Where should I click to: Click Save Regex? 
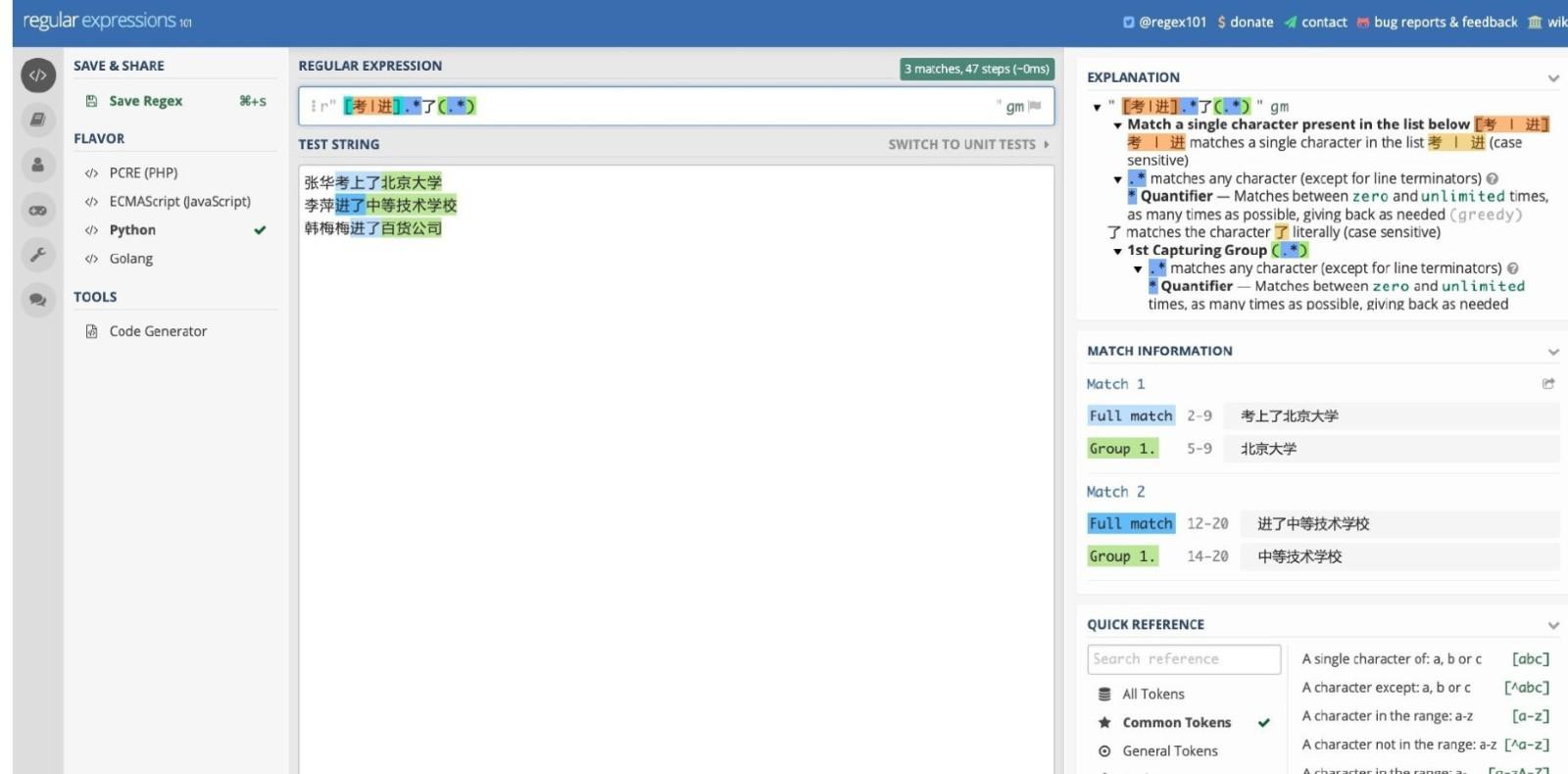pyautogui.click(x=146, y=101)
